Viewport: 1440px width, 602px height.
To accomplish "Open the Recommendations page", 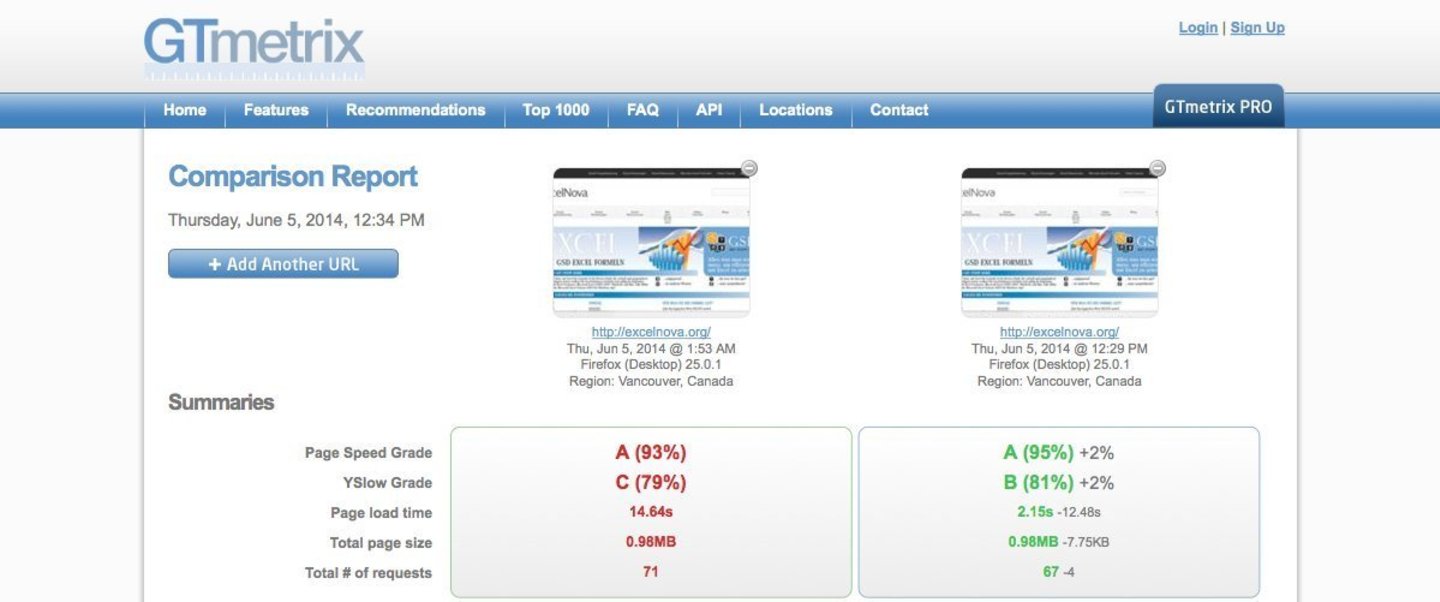I will (x=416, y=110).
